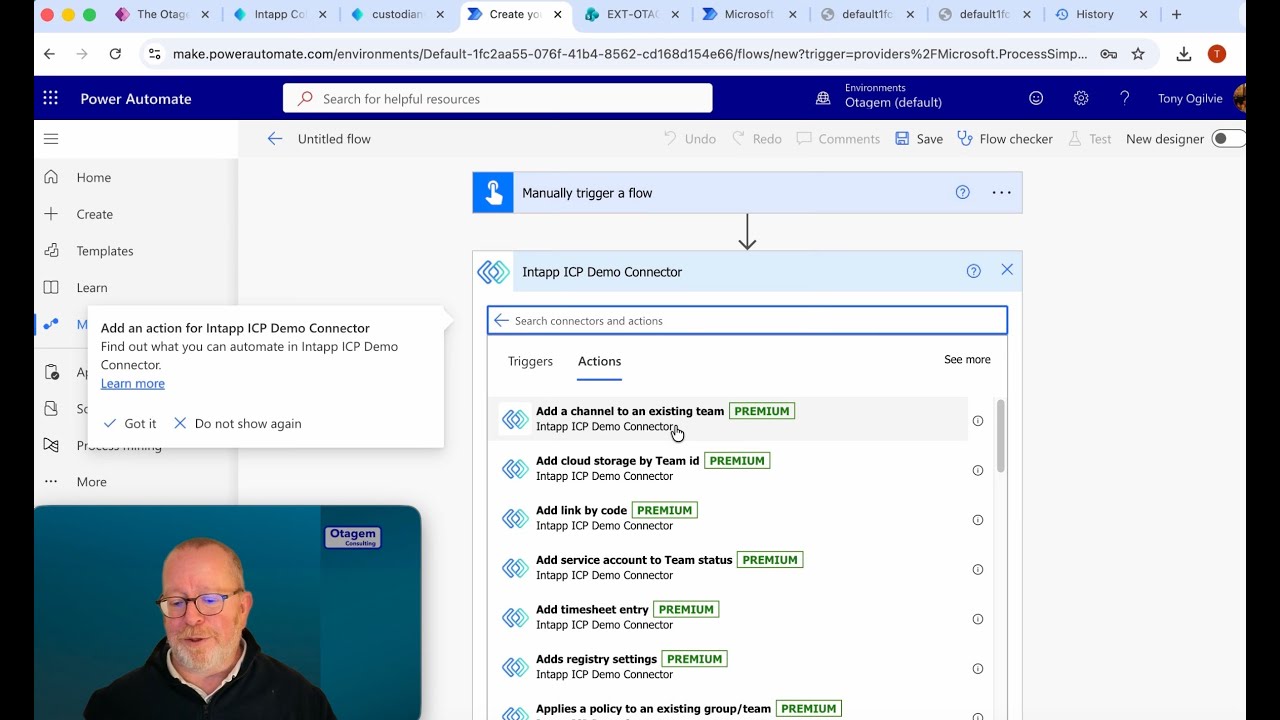Go back in the browser
1280x720 pixels.
(49, 54)
